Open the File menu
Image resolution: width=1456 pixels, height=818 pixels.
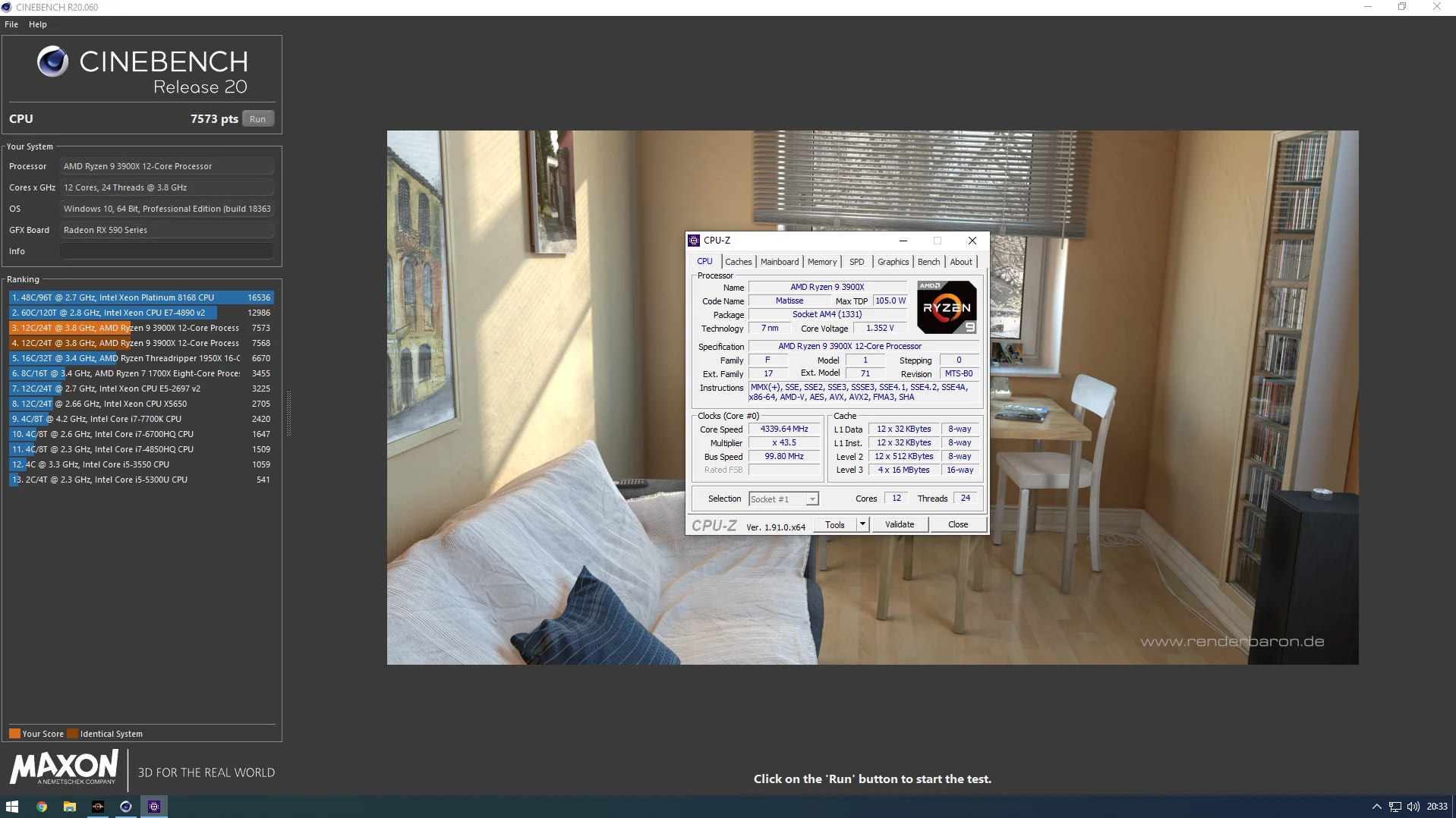click(11, 24)
